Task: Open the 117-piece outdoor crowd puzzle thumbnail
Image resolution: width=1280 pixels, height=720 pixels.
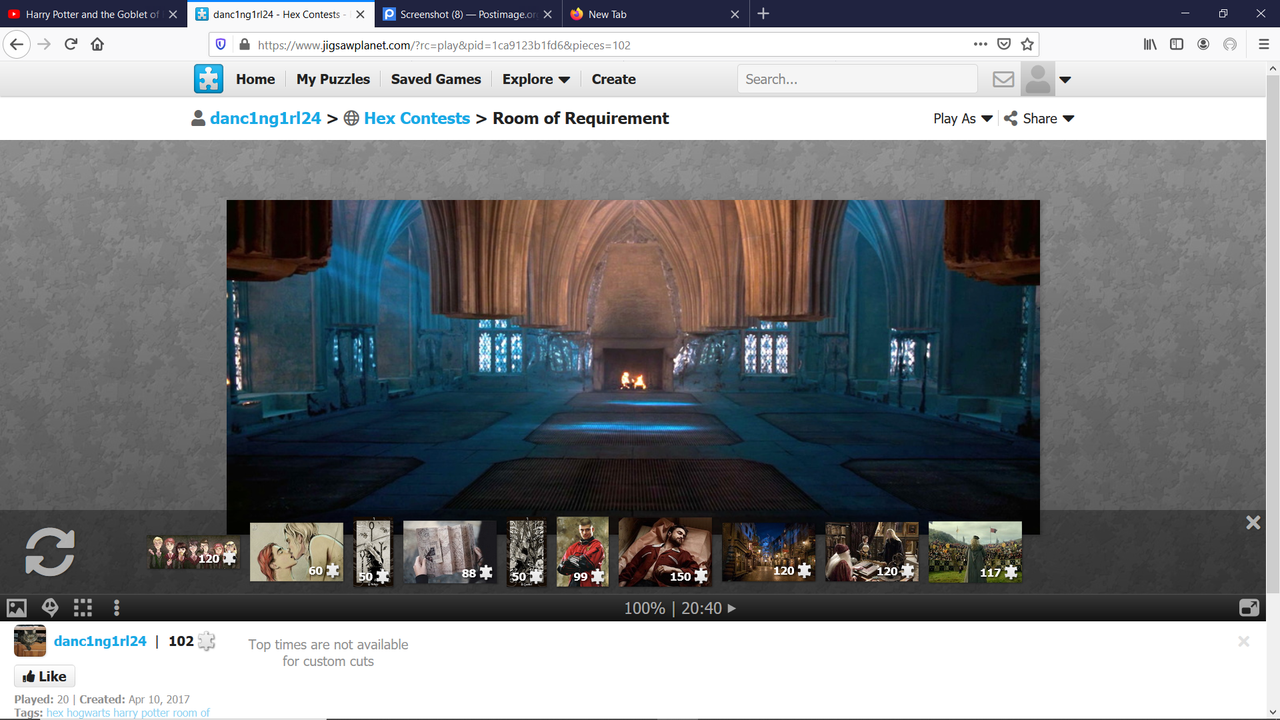Action: click(975, 551)
